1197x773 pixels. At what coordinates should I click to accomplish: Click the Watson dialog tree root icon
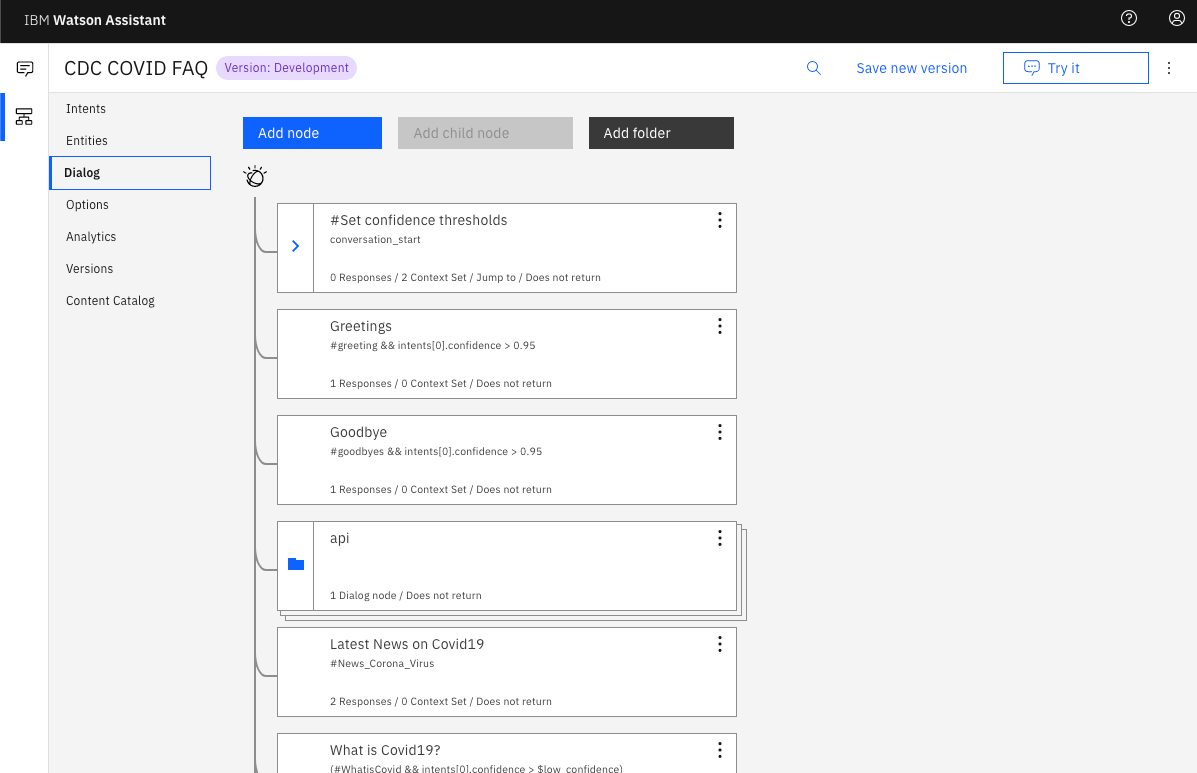[x=255, y=176]
